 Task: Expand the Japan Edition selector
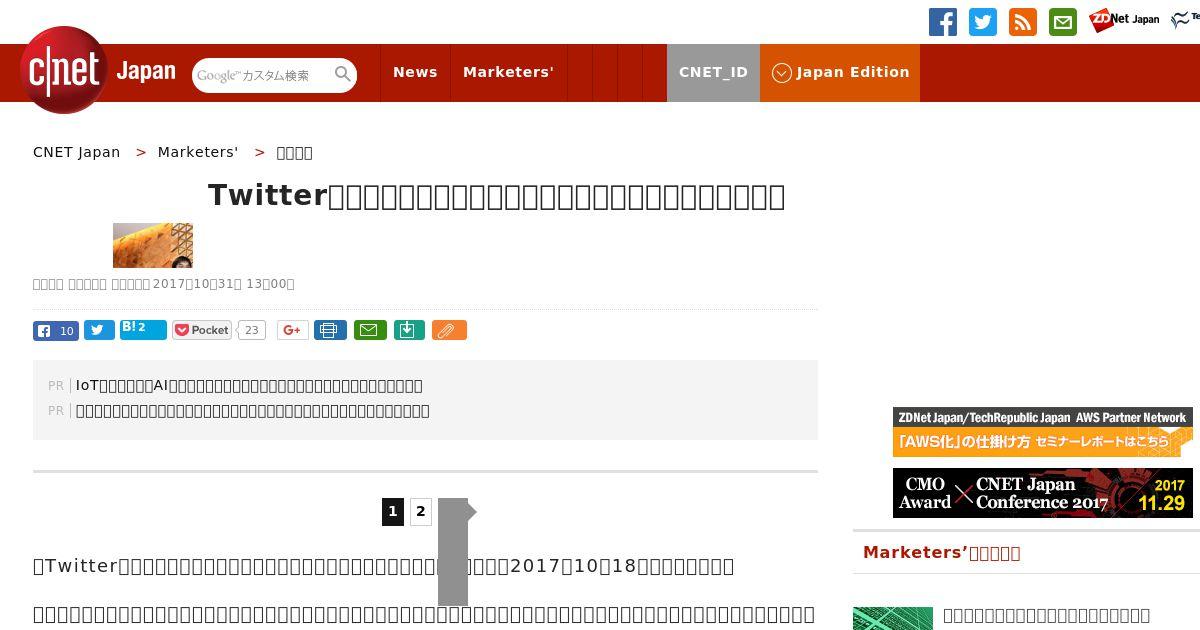(840, 72)
